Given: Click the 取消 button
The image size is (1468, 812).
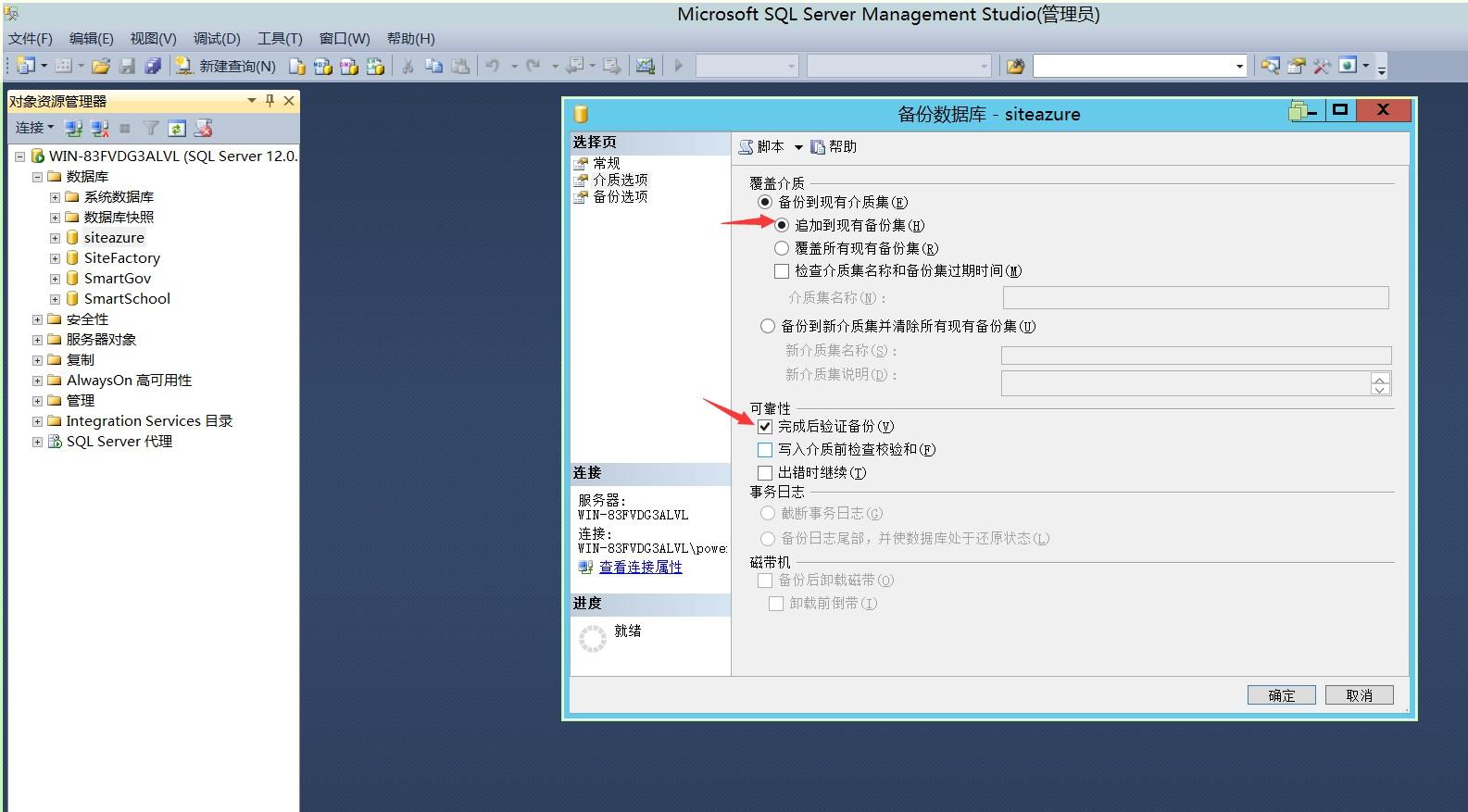Looking at the screenshot, I should pyautogui.click(x=1359, y=695).
